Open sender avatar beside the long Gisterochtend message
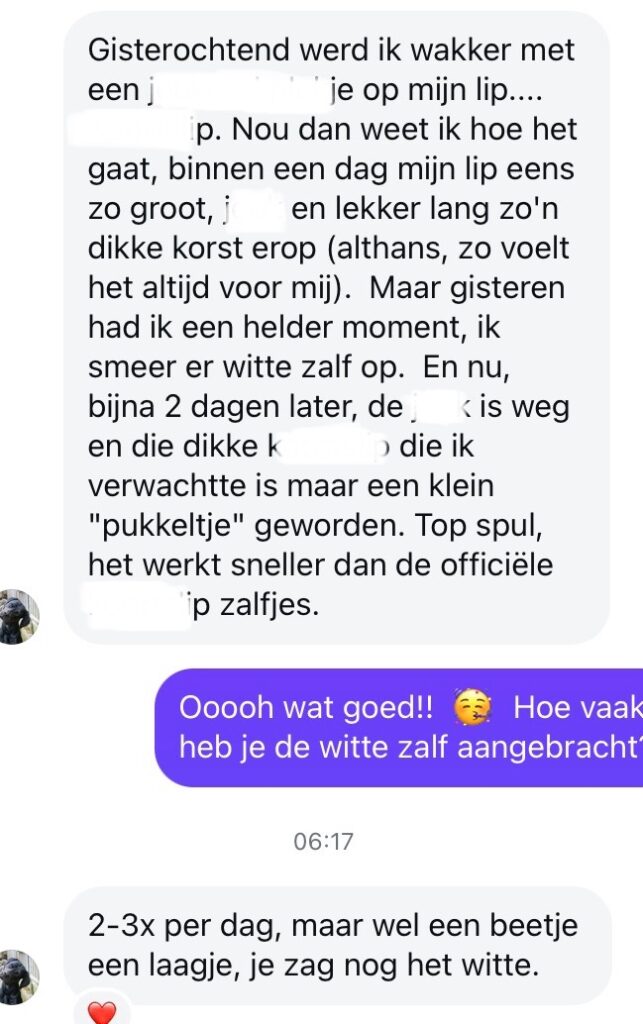 click(x=19, y=616)
